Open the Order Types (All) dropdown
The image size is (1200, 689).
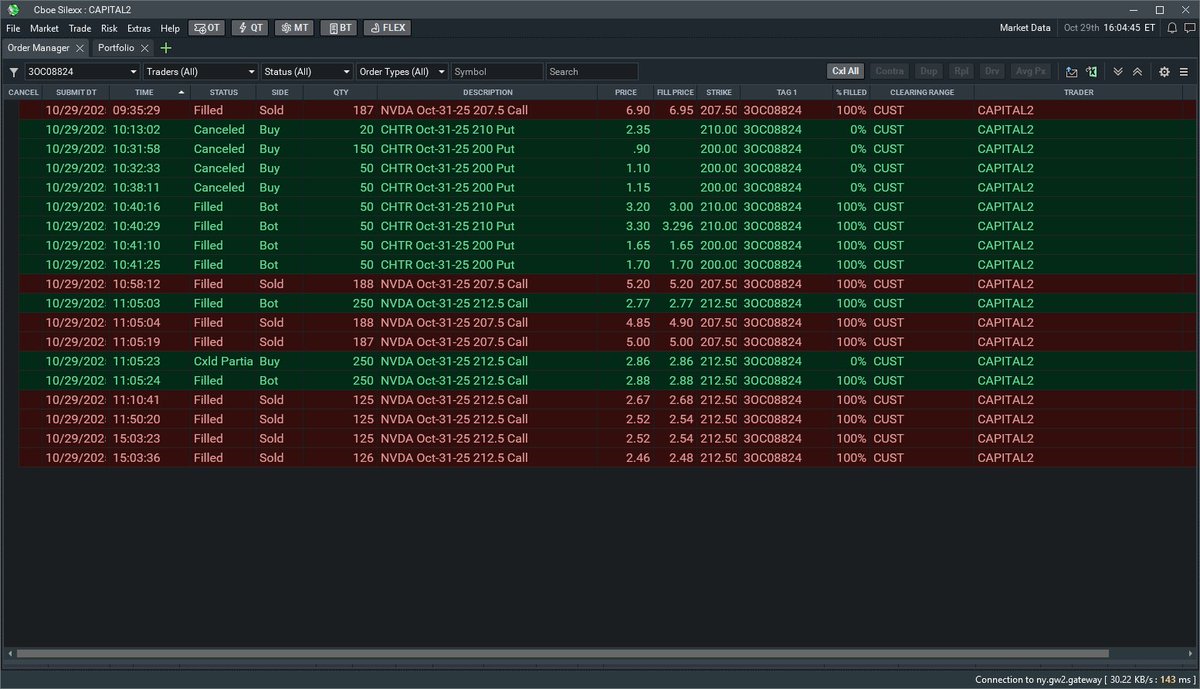coord(402,72)
